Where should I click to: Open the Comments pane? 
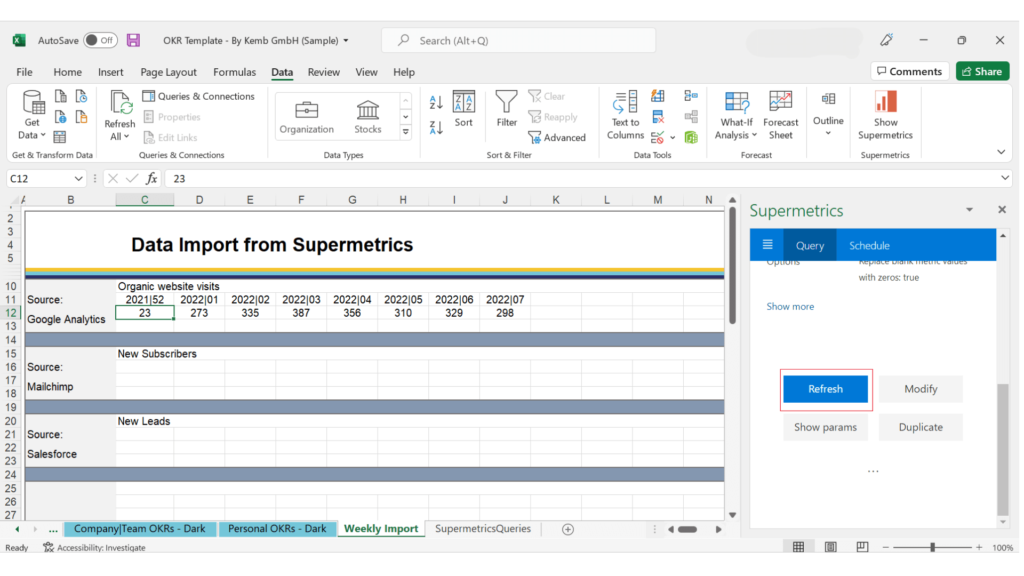point(910,71)
